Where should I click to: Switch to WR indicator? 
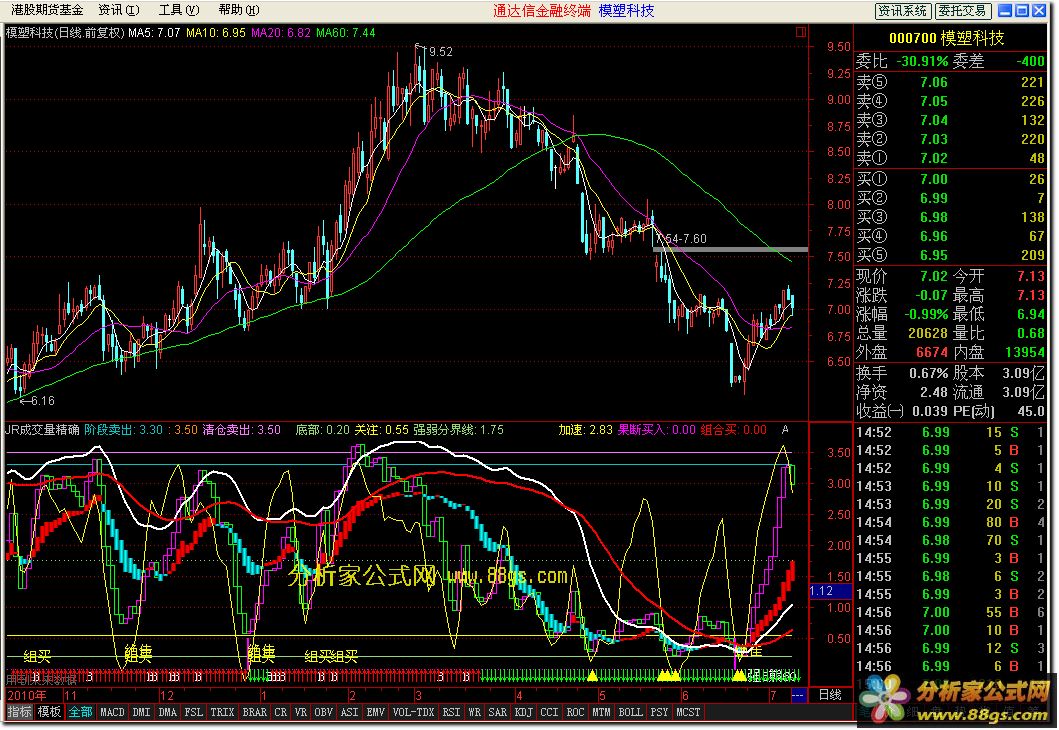(475, 712)
